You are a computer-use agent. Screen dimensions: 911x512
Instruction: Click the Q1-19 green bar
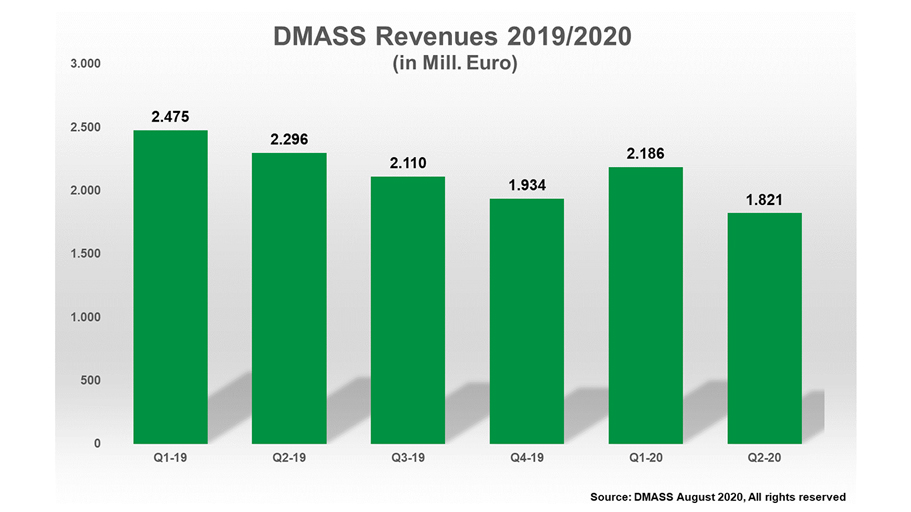170,287
